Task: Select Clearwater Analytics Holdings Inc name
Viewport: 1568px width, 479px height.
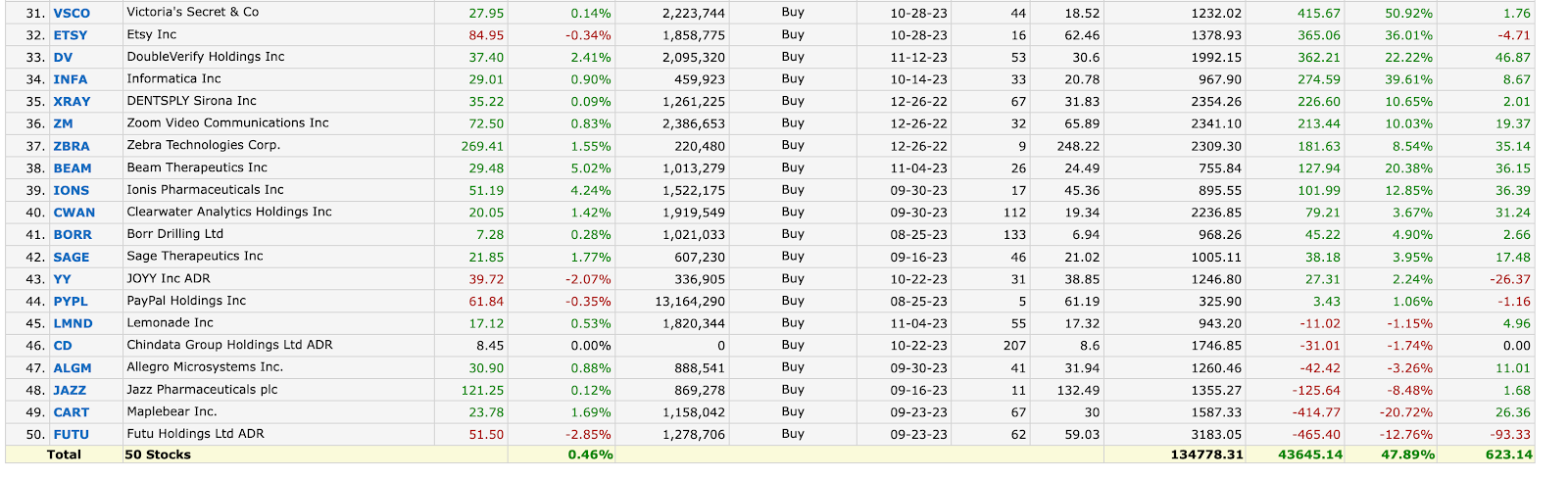Action: [229, 212]
